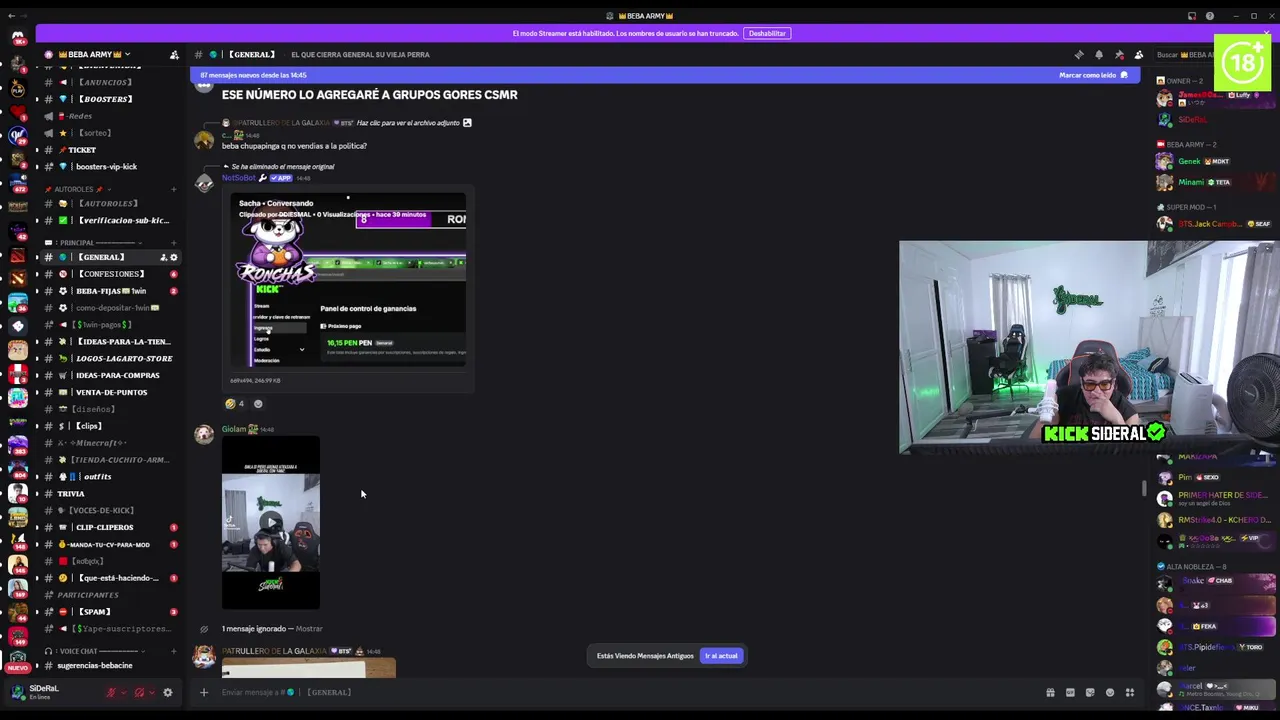
Task: Toggle the headphones deafen button
Action: point(139,692)
